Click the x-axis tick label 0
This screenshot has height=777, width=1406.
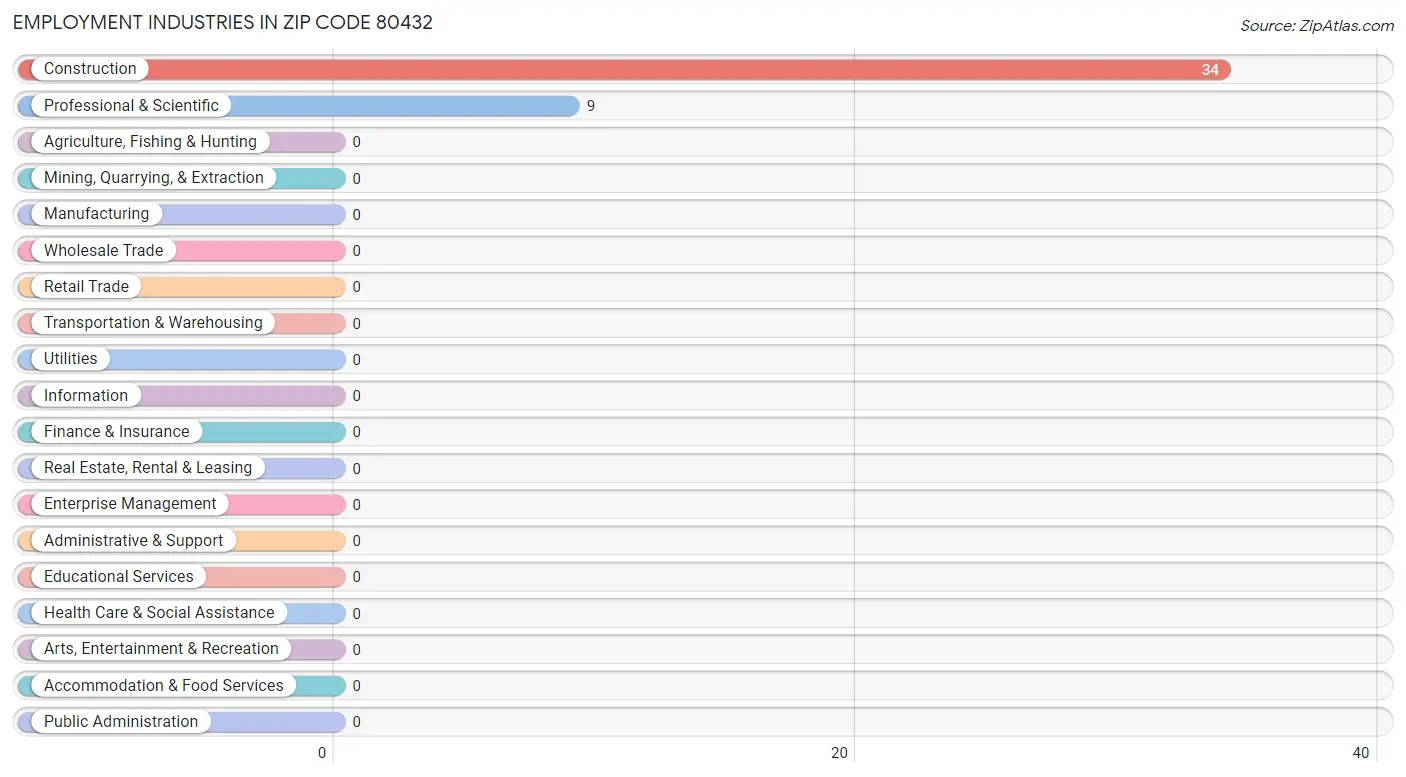click(x=322, y=753)
